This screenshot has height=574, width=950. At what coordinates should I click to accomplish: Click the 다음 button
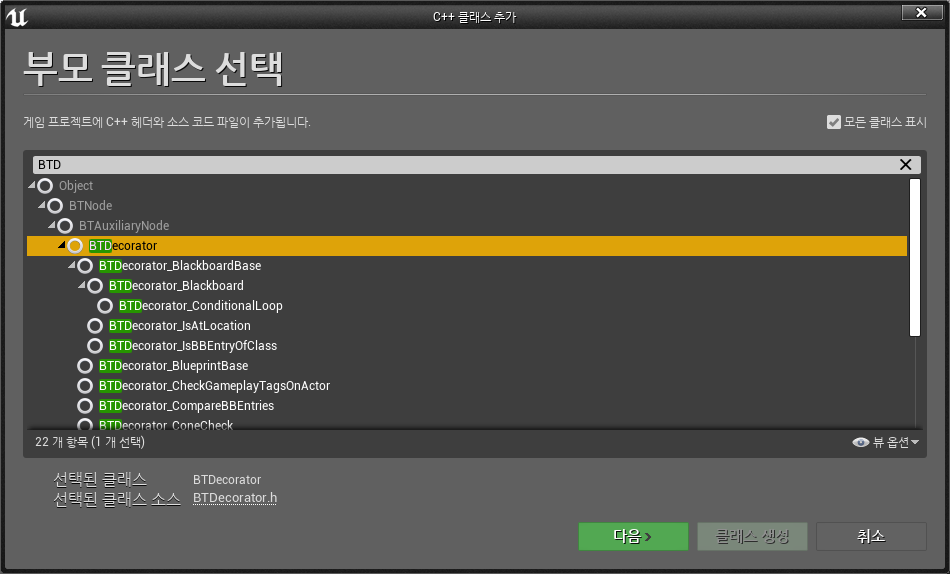click(x=633, y=536)
